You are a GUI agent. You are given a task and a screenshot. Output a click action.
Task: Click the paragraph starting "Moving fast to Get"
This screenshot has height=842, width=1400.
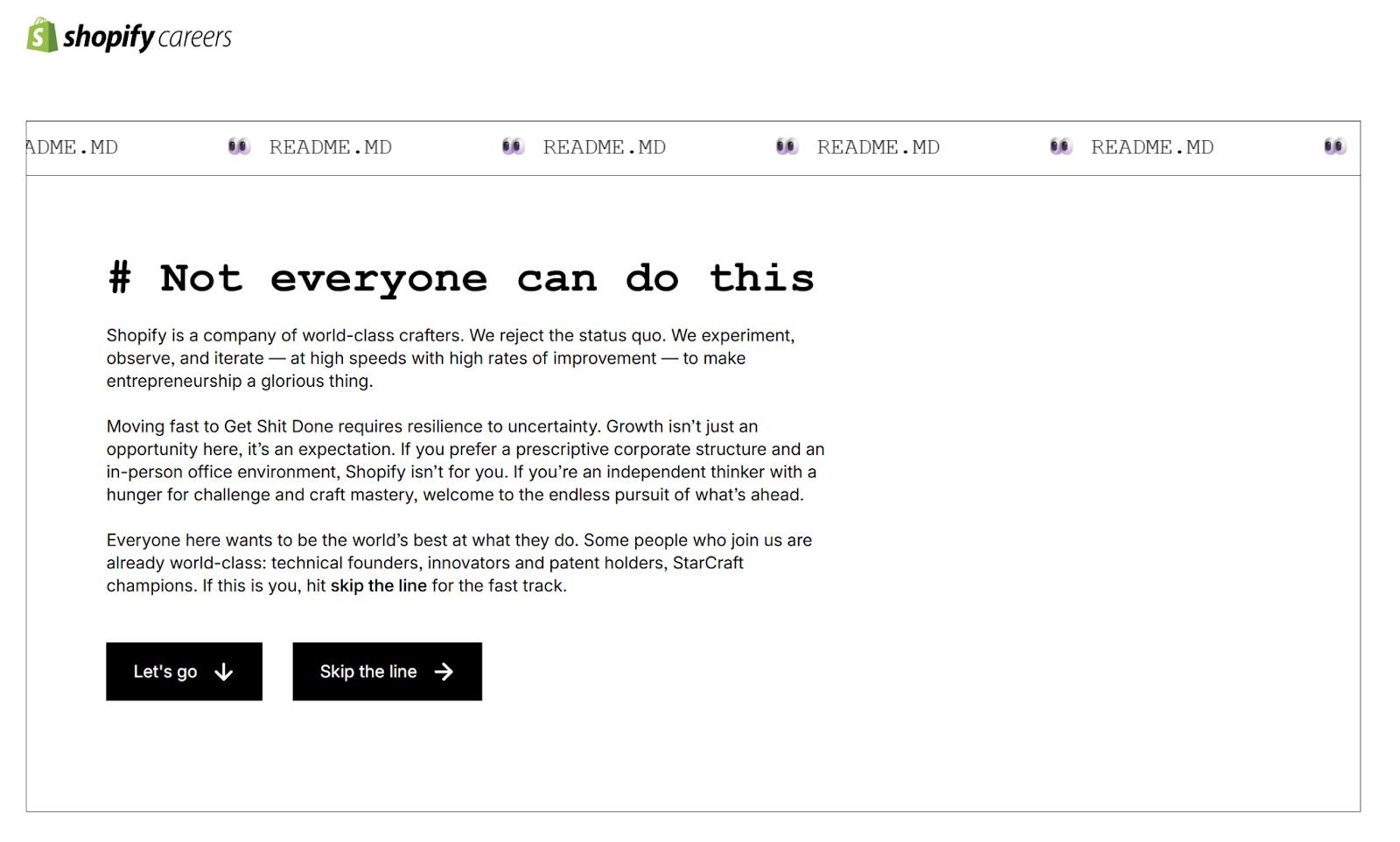(465, 460)
